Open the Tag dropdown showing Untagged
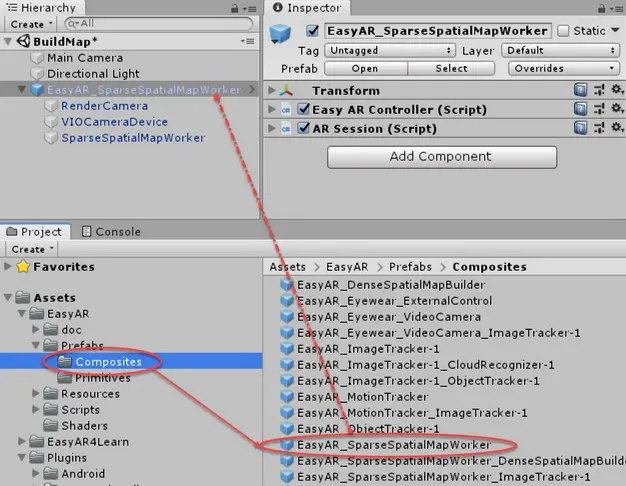The height and width of the screenshot is (486, 626). 390,50
